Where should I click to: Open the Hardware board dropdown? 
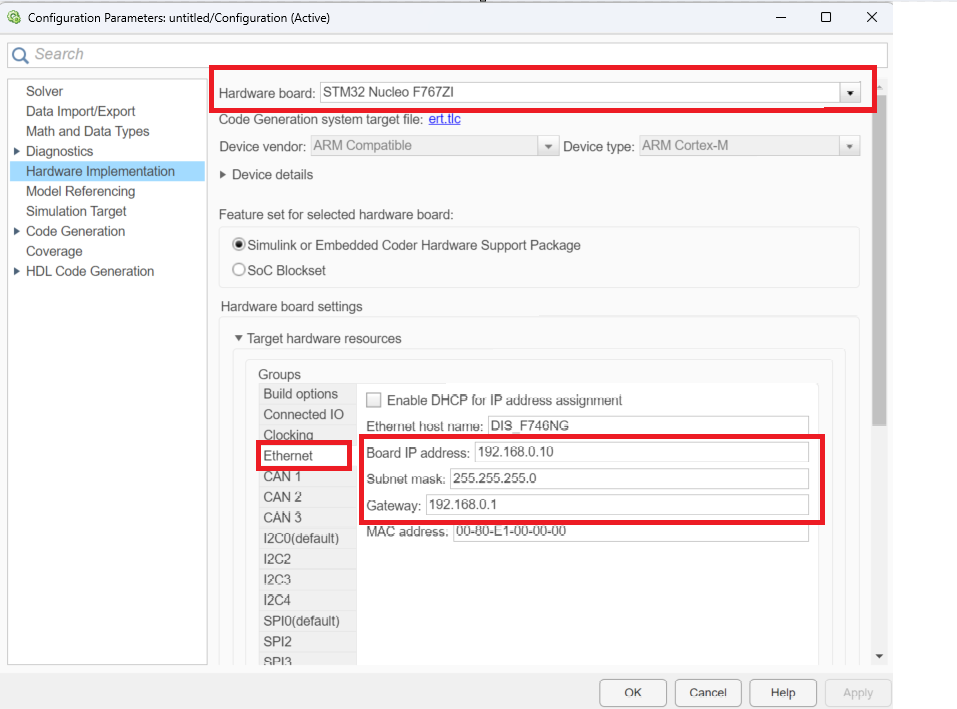pyautogui.click(x=849, y=92)
